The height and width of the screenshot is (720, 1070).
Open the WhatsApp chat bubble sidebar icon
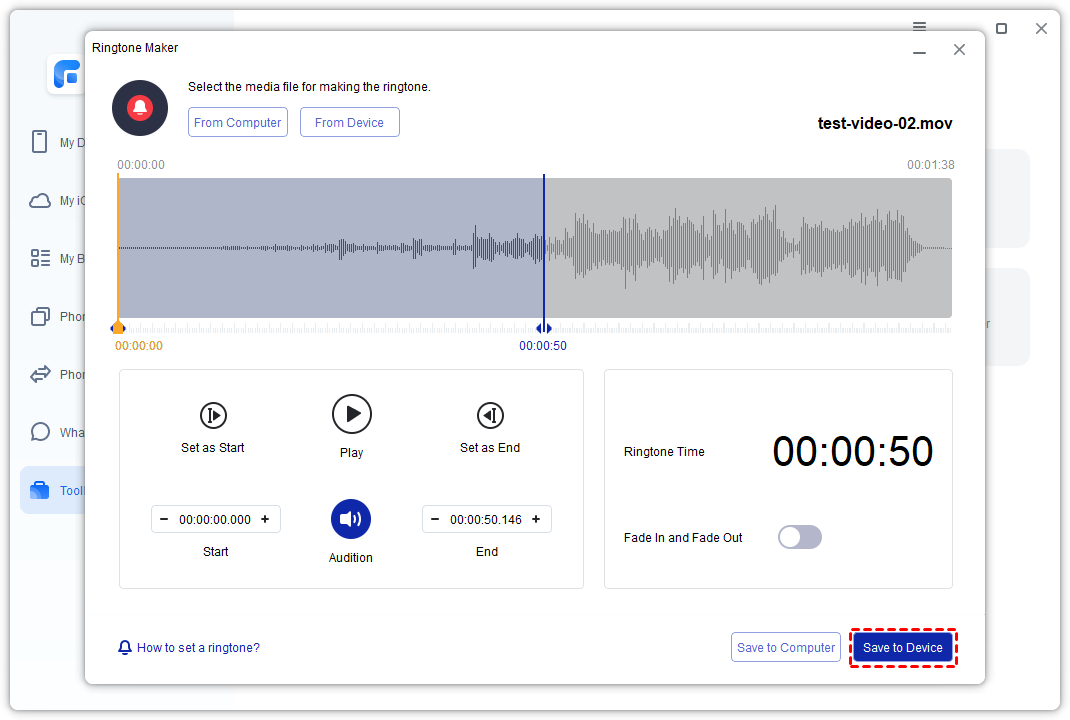point(40,432)
